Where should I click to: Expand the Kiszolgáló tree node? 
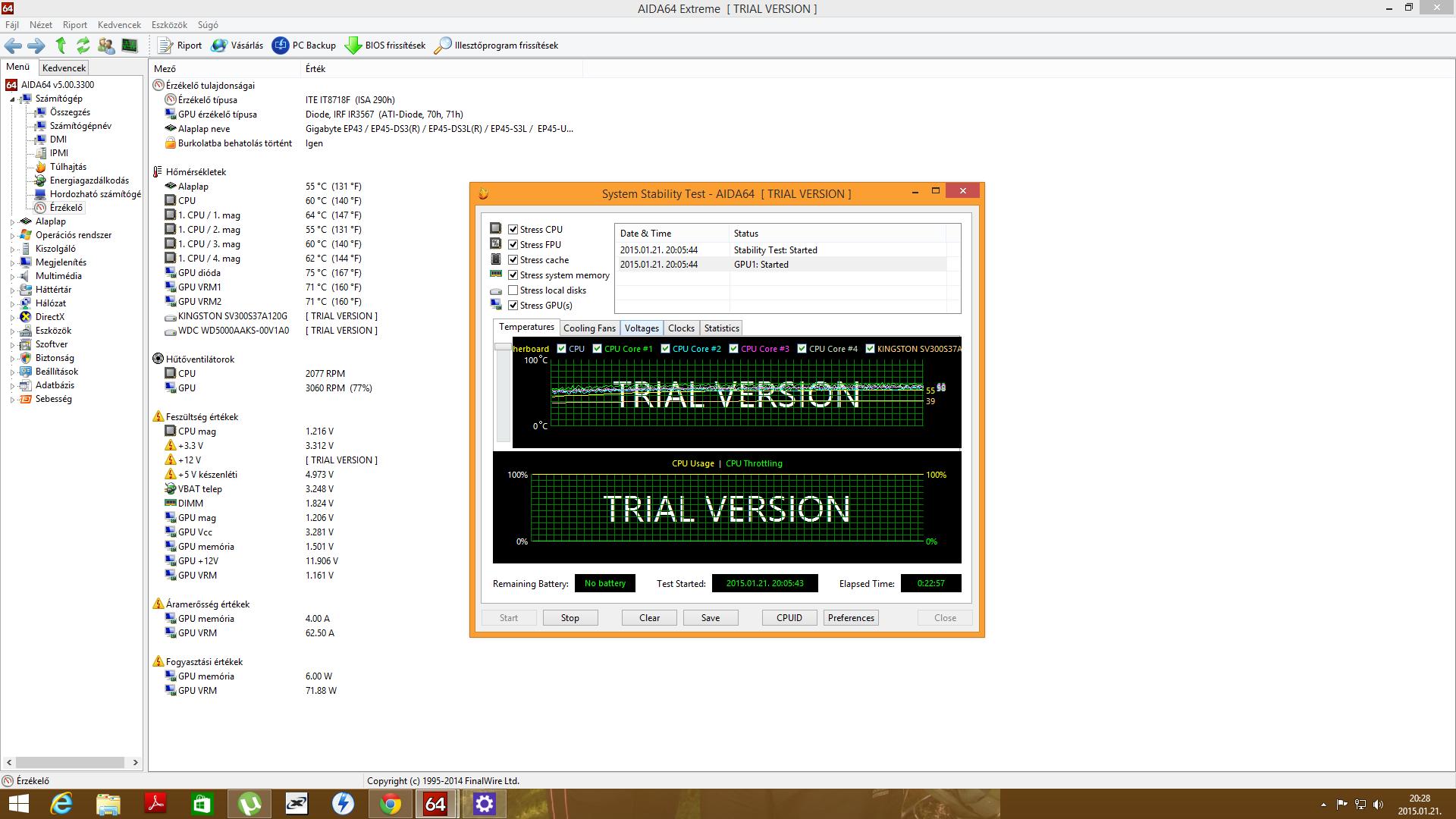coord(13,249)
